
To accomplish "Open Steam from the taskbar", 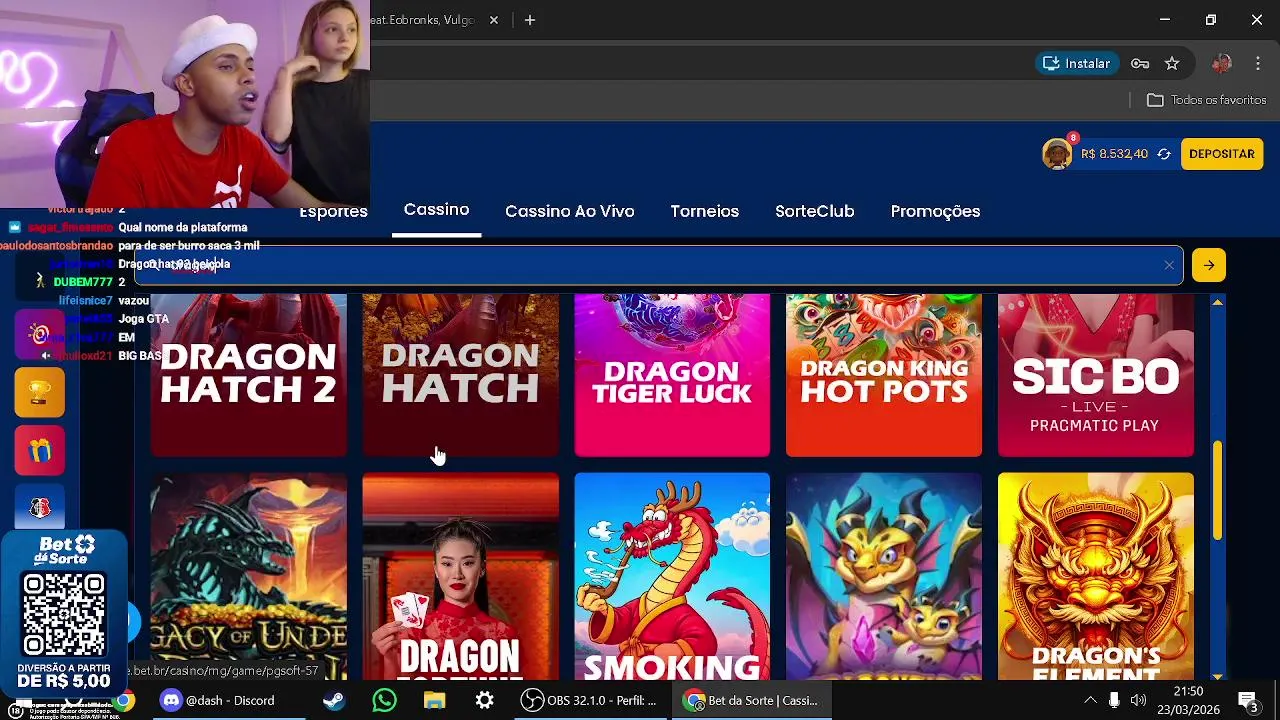I will 334,701.
